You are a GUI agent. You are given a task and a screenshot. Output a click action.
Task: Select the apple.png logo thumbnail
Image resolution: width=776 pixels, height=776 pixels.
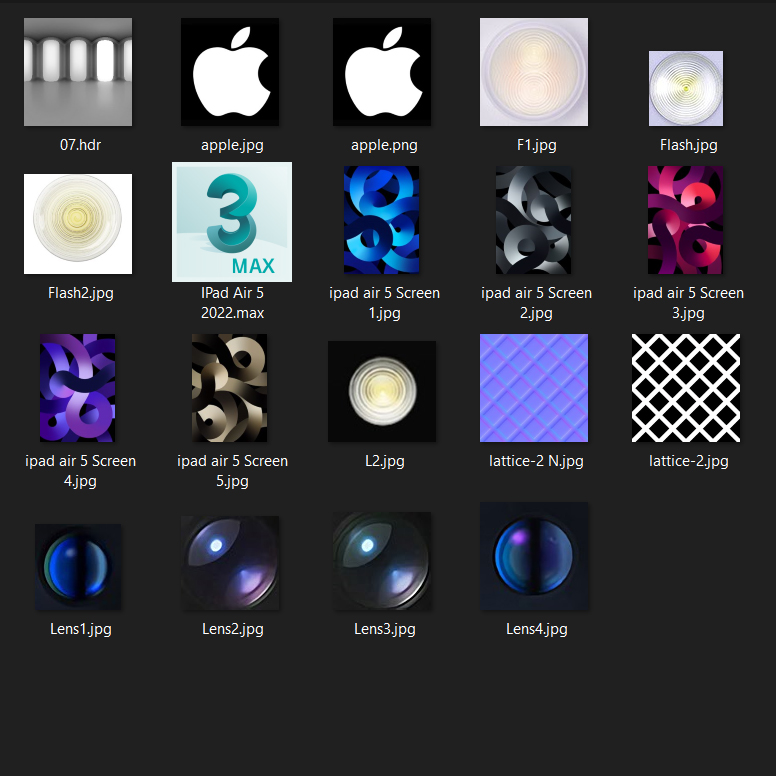[x=382, y=72]
